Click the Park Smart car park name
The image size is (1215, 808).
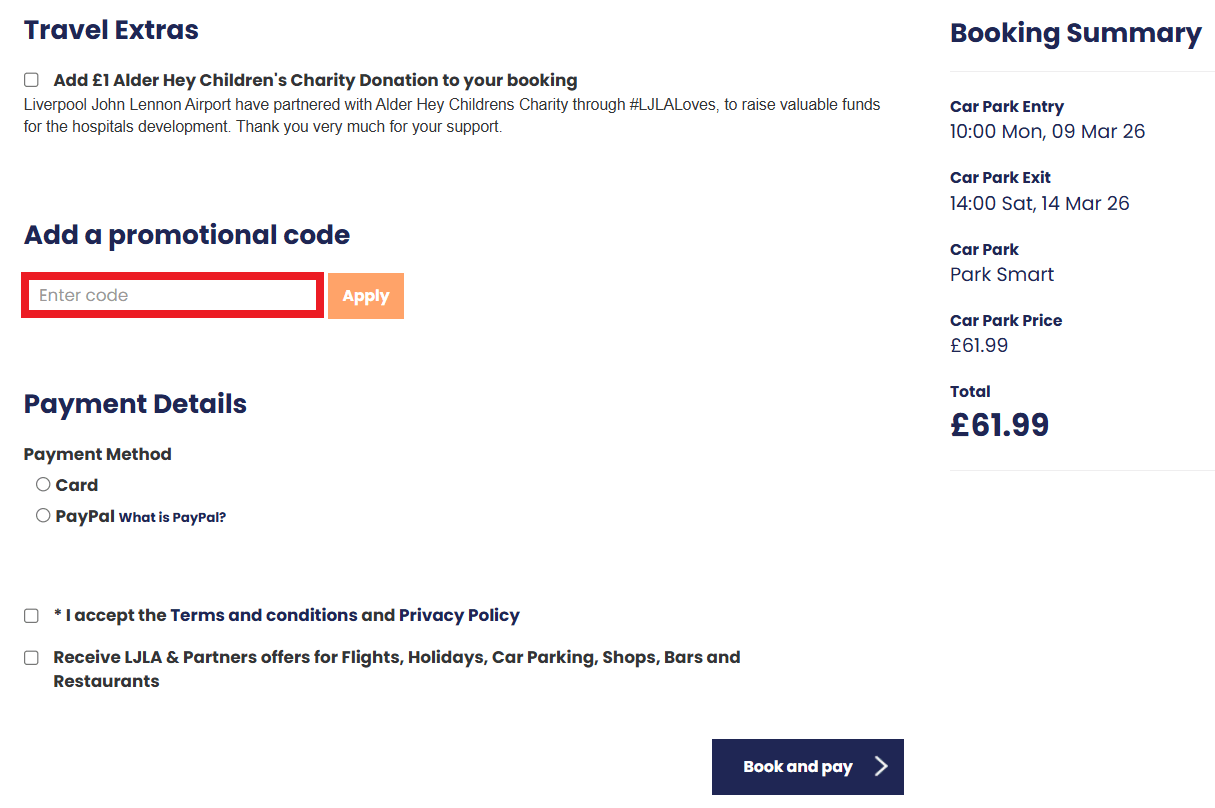click(1002, 274)
